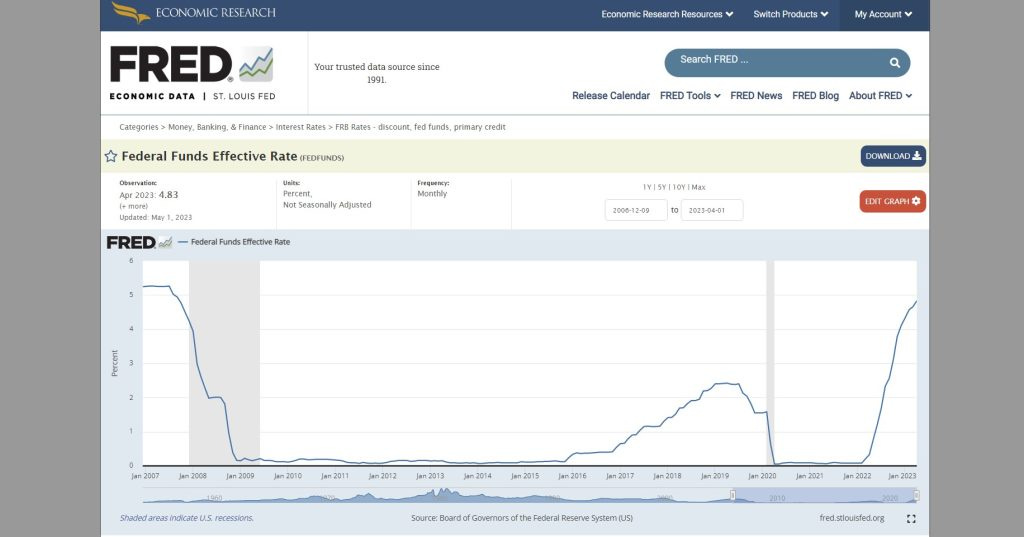Click Interest Rates breadcrumb
This screenshot has width=1024, height=537.
pos(300,127)
